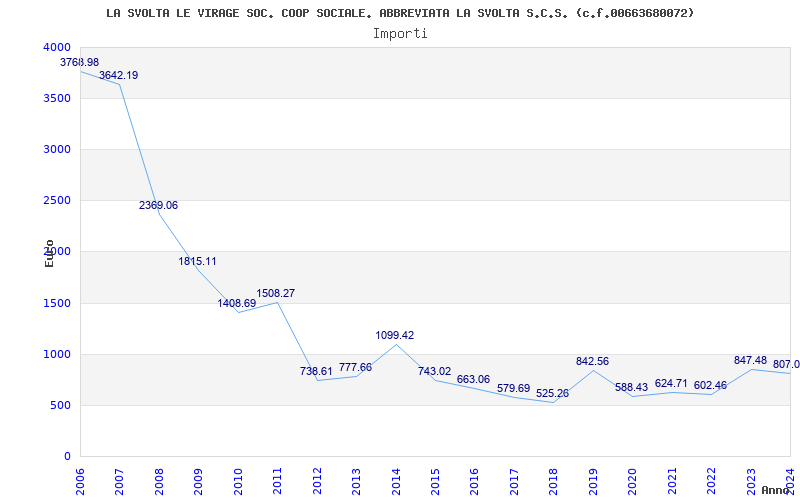Click the y-axis tick 1000
Viewport: 800px width, 500px height.
[x=55, y=355]
